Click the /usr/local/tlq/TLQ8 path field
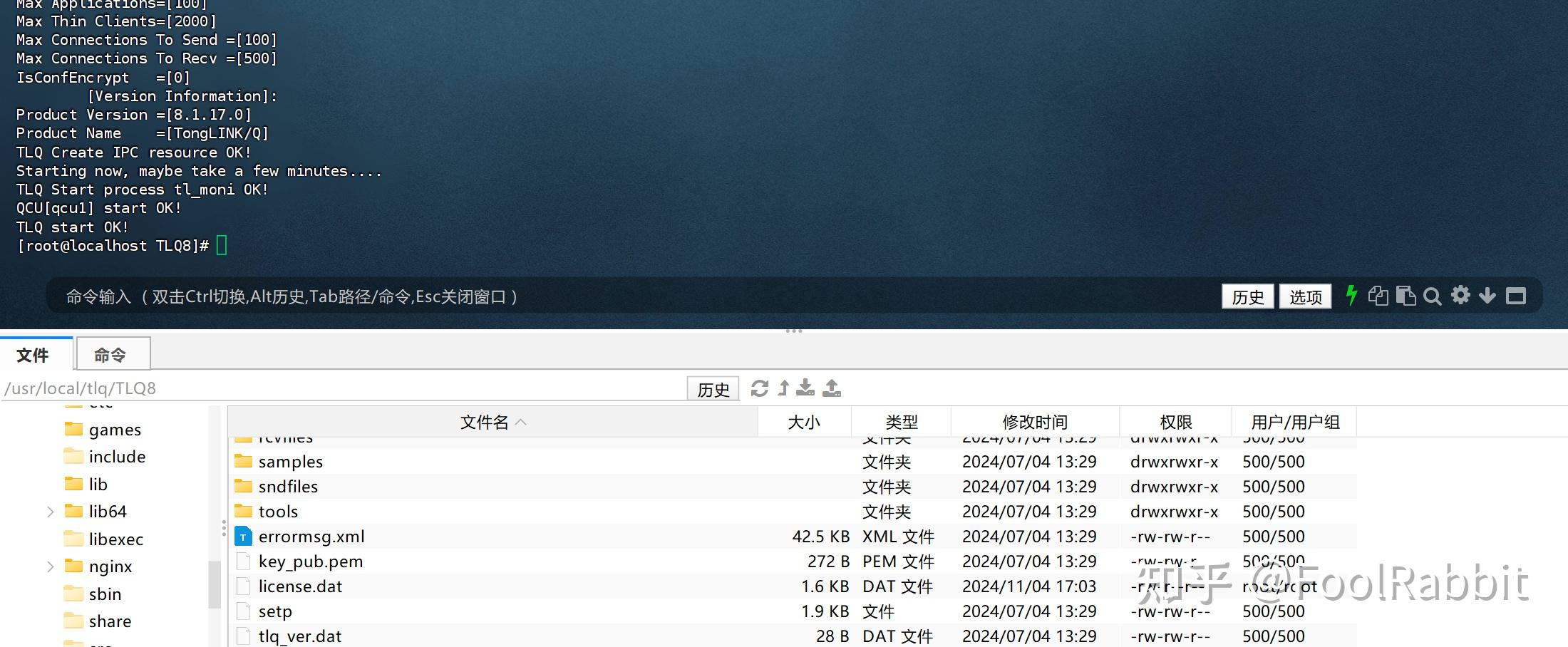The image size is (1568, 647). point(285,388)
